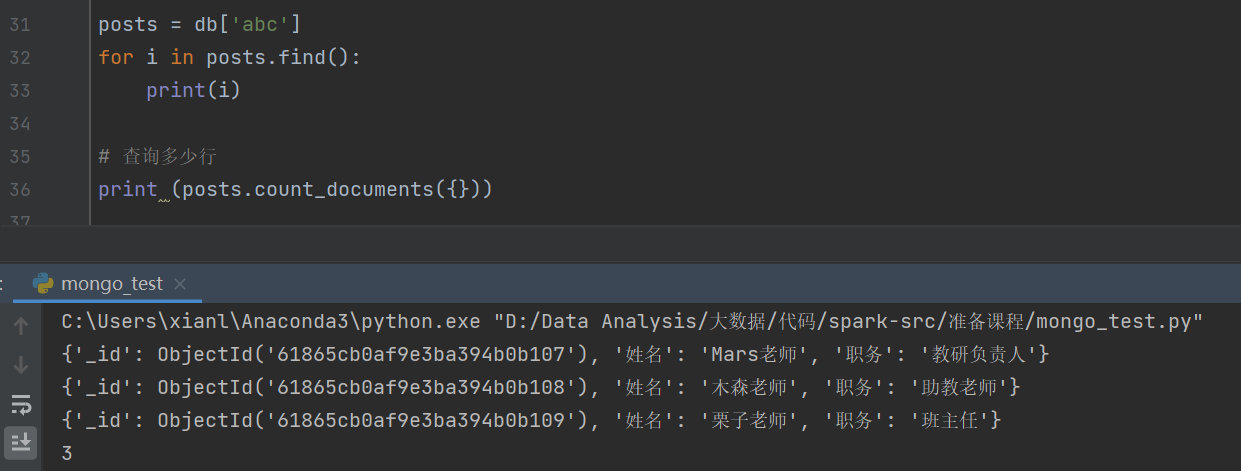
Task: Click line number 36 in gutter
Action: tap(20, 189)
